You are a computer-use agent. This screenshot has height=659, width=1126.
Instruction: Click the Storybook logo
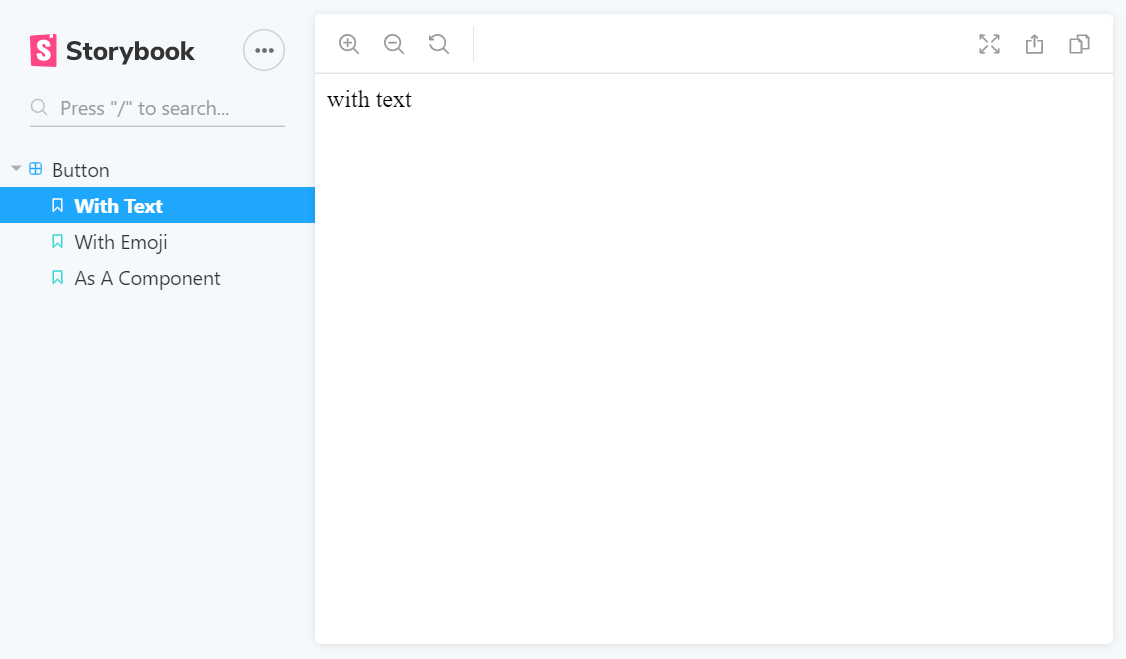point(41,50)
